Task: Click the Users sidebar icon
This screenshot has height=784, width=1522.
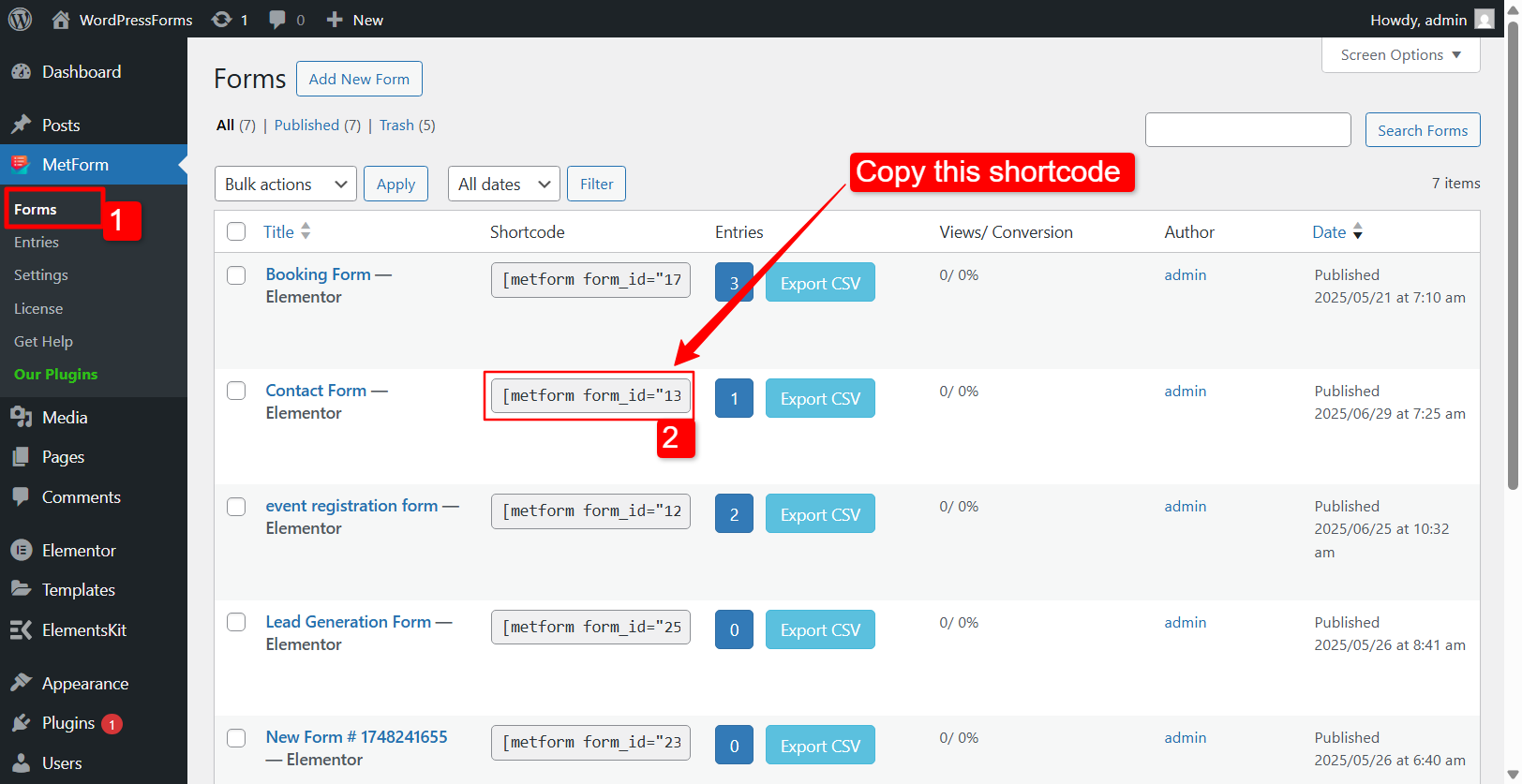Action: [x=21, y=763]
